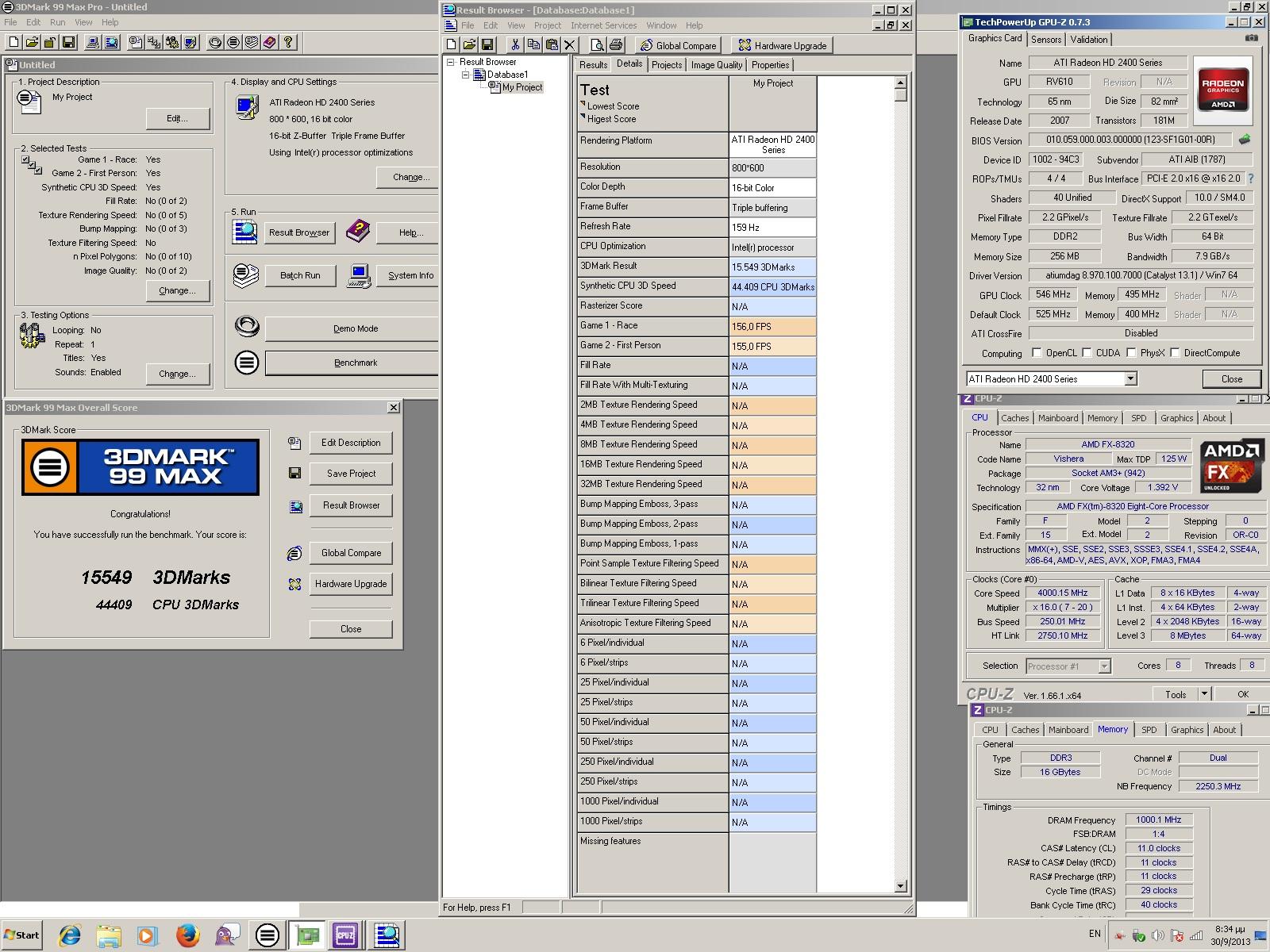Image resolution: width=1270 pixels, height=952 pixels.
Task: Collapse the Result Browser tree root node
Action: tap(450, 62)
